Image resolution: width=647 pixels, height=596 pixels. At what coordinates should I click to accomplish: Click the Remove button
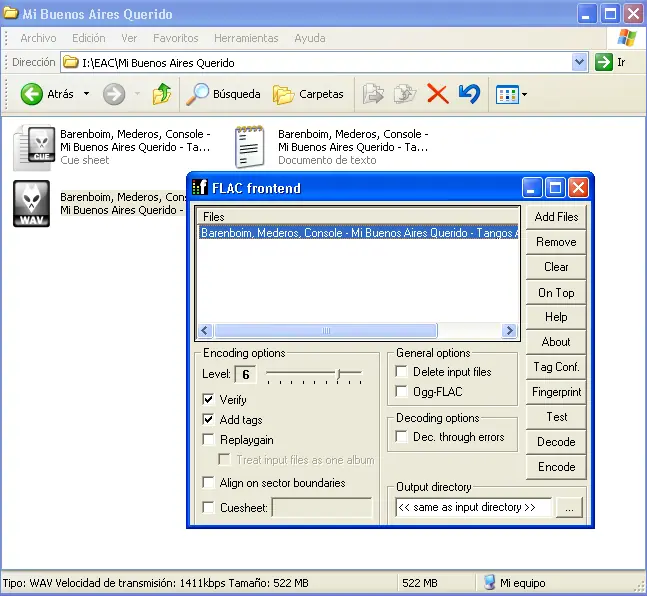[x=556, y=242]
